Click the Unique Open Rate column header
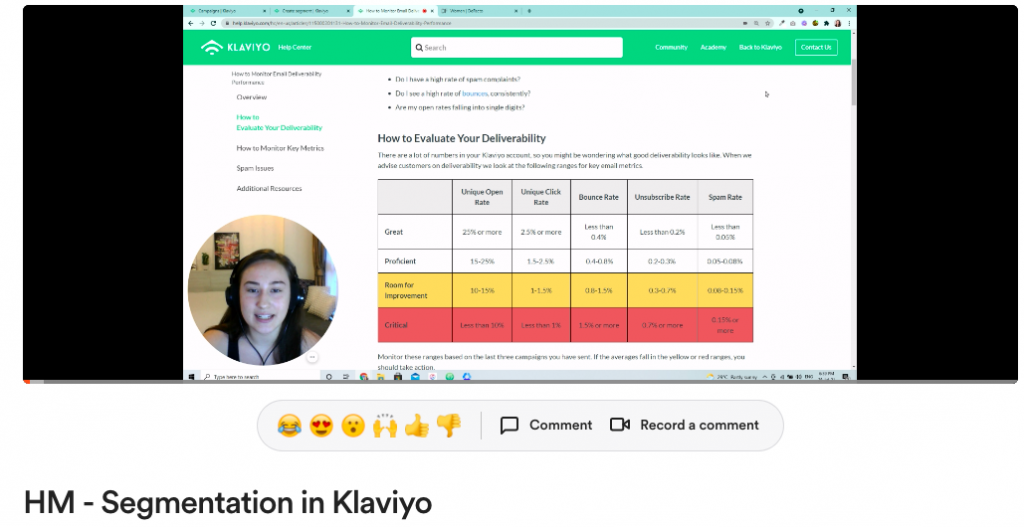The height and width of the screenshot is (527, 1024). tap(482, 197)
